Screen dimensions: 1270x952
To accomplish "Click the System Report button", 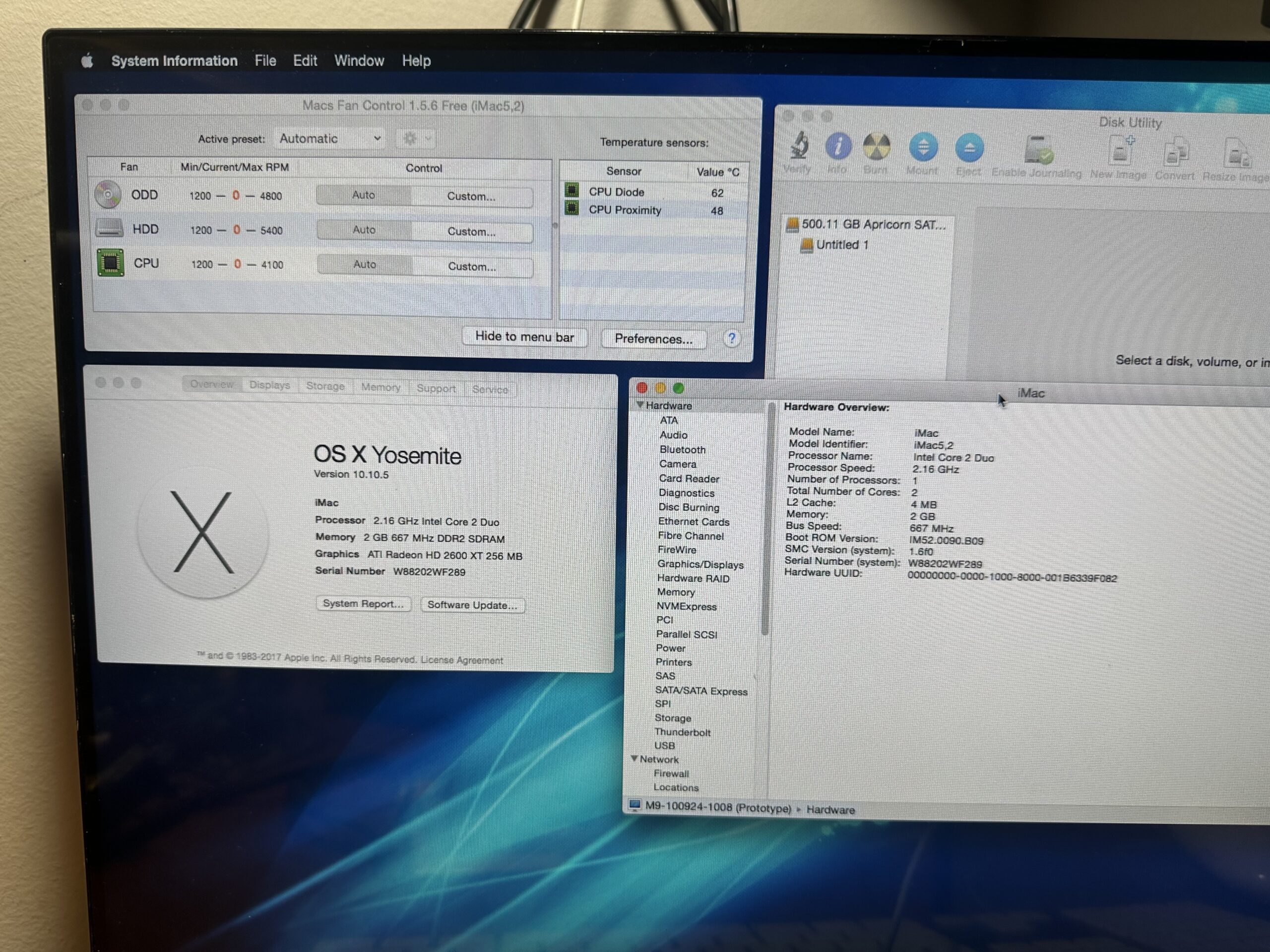I will click(363, 604).
